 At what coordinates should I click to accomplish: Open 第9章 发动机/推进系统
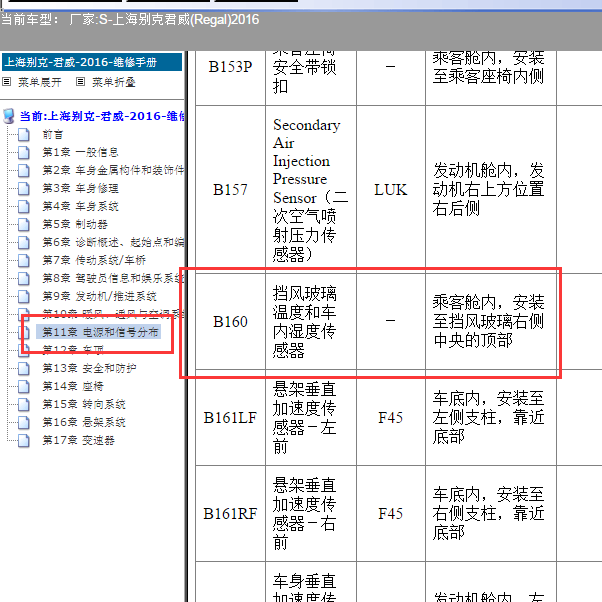pyautogui.click(x=99, y=296)
